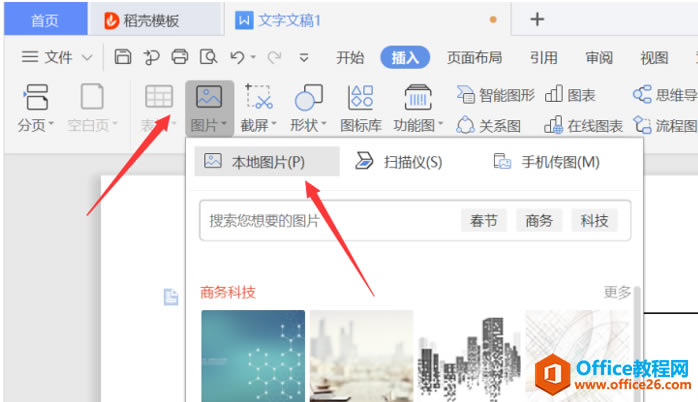Open the 审阅 ribbon tab
The width and height of the screenshot is (698, 402).
point(599,58)
